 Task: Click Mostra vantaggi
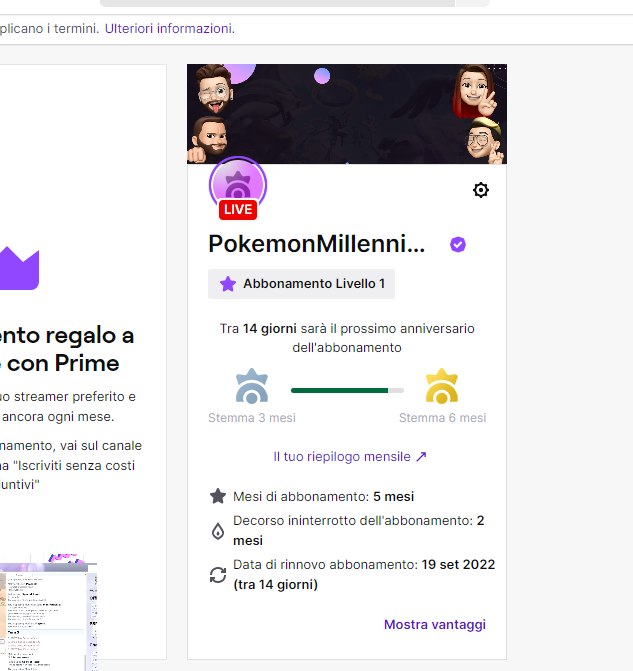[x=435, y=624]
